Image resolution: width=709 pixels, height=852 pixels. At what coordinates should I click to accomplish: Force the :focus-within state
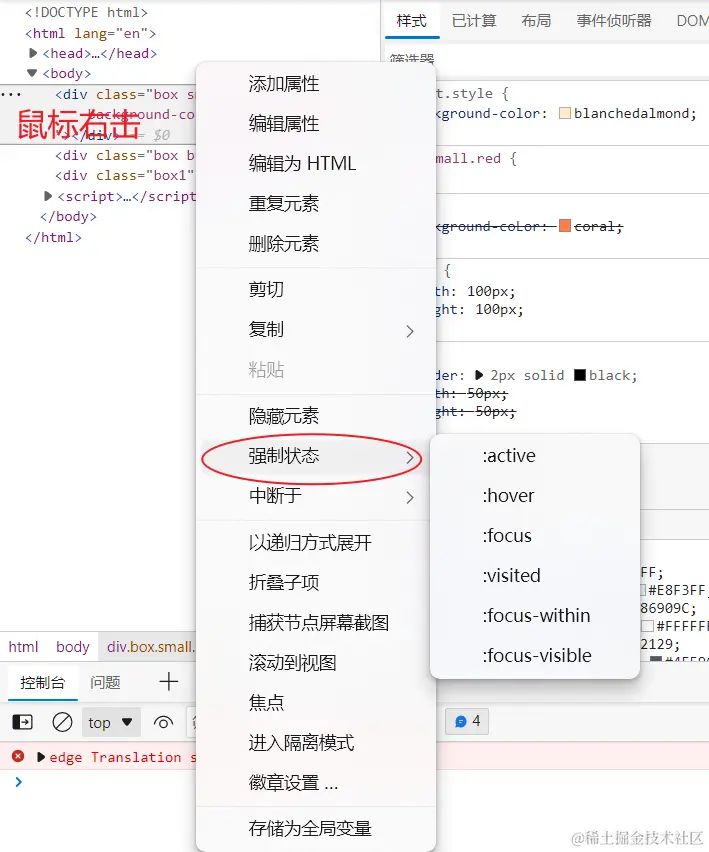[x=536, y=616]
